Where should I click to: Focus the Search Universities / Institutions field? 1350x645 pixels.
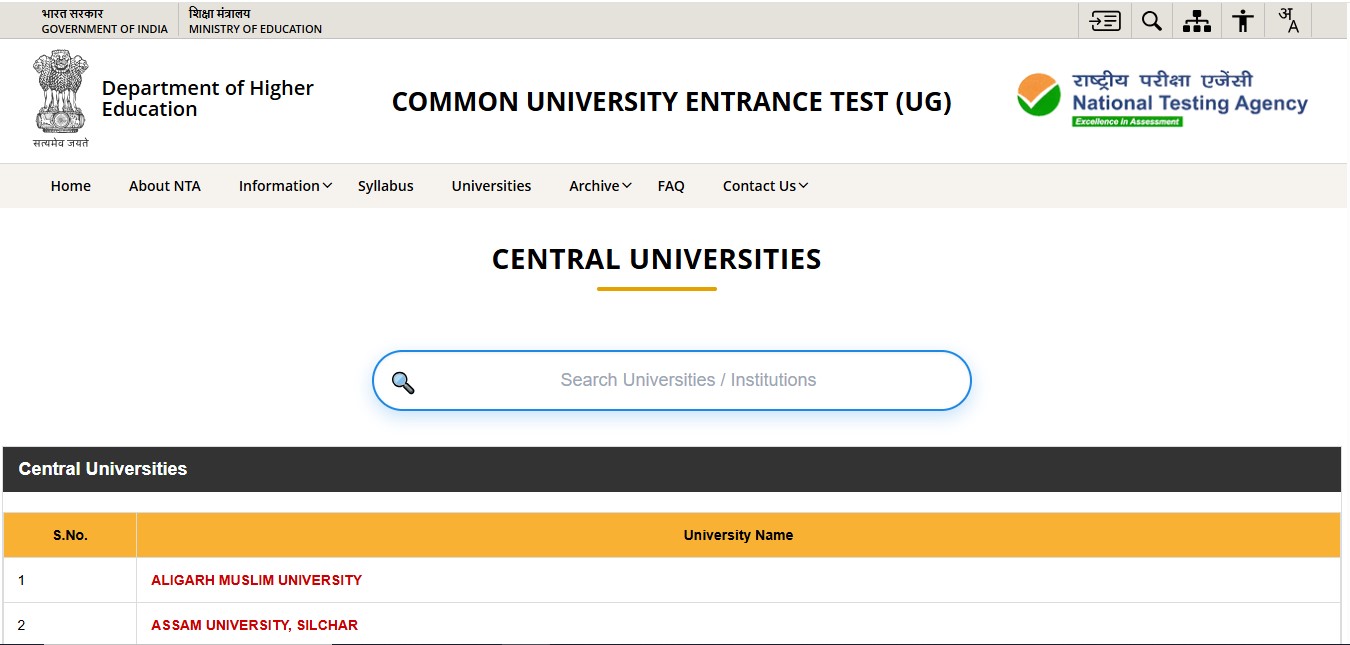pos(672,380)
